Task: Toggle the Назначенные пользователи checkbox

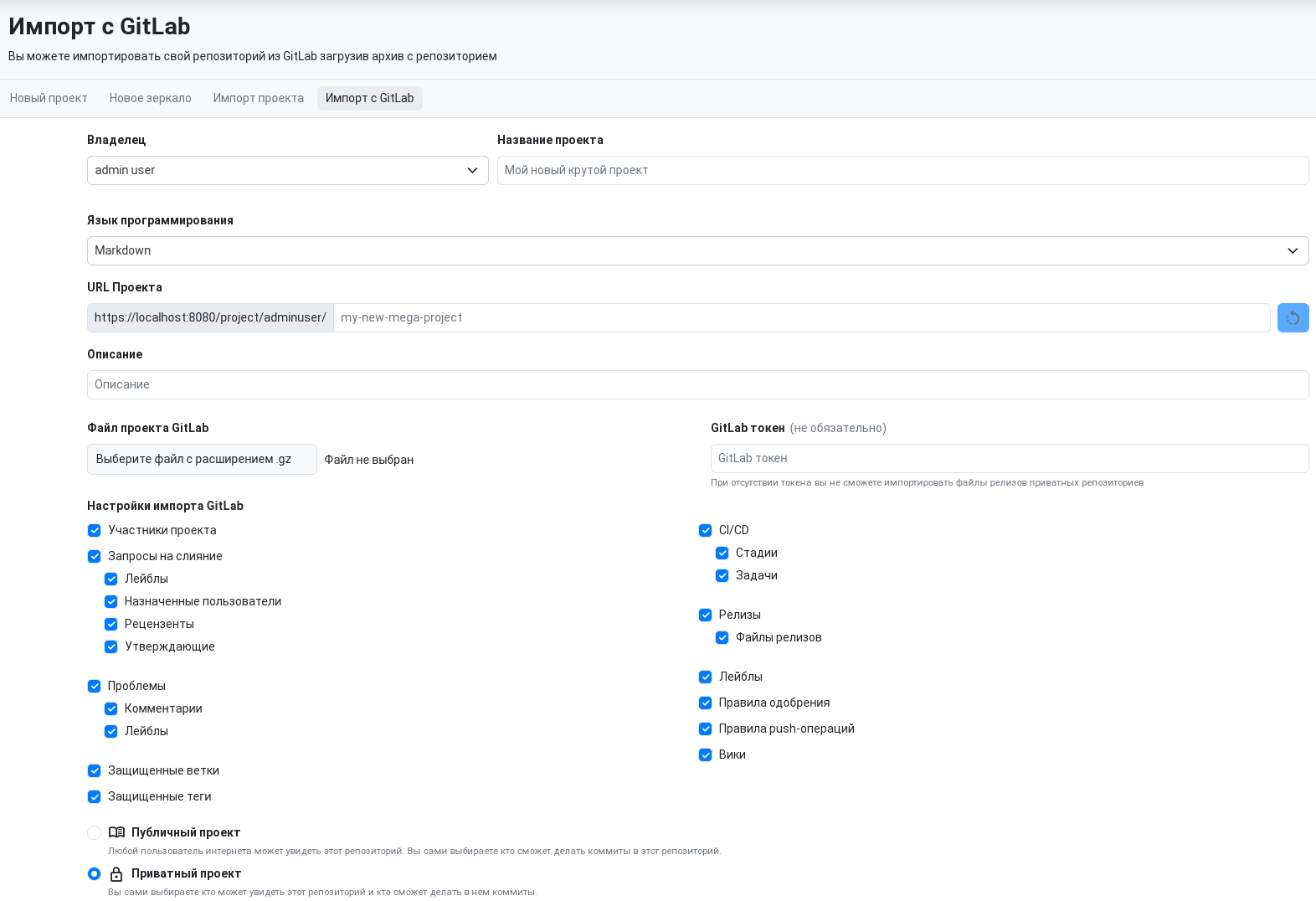Action: 111,601
